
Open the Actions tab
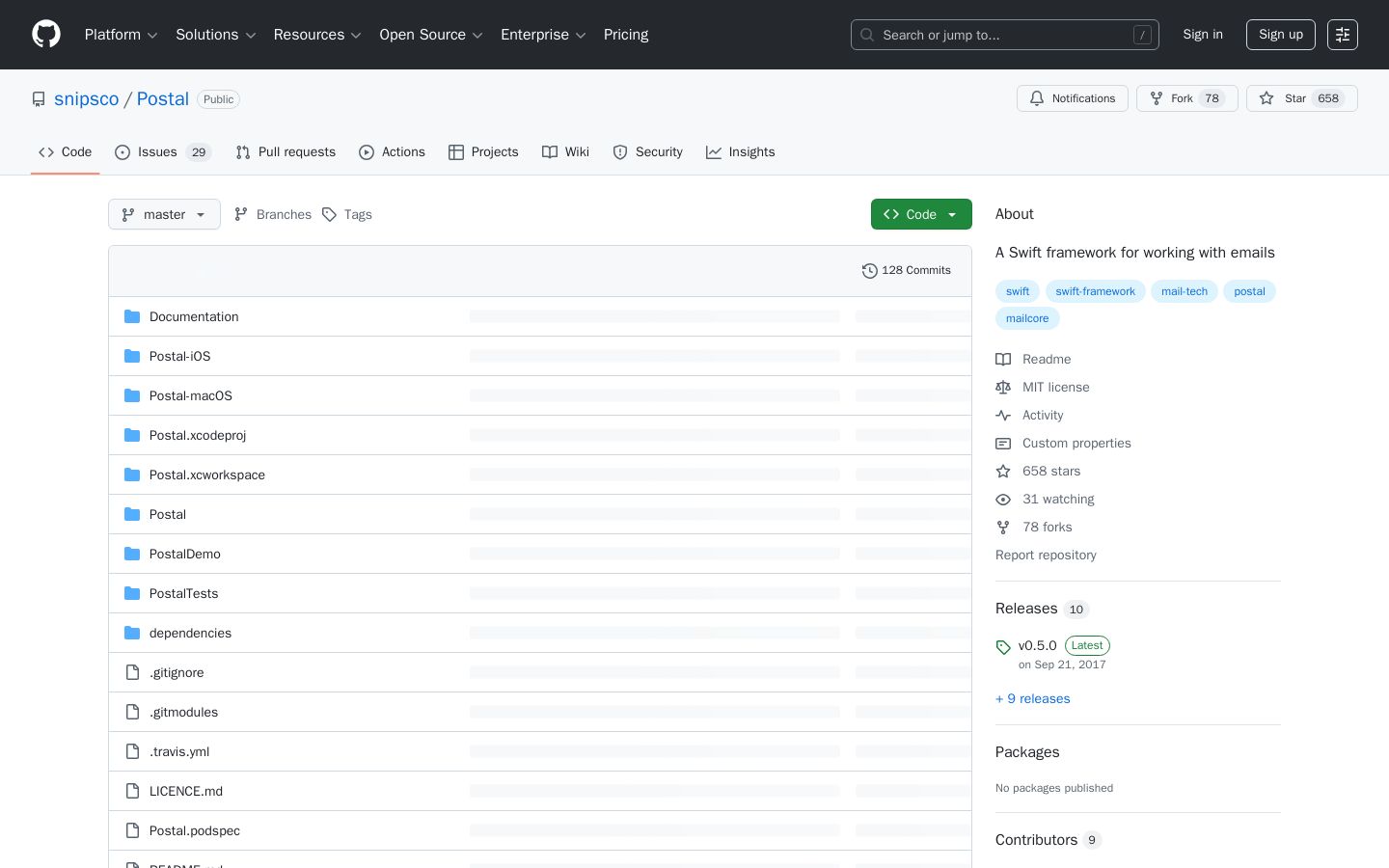click(x=393, y=152)
